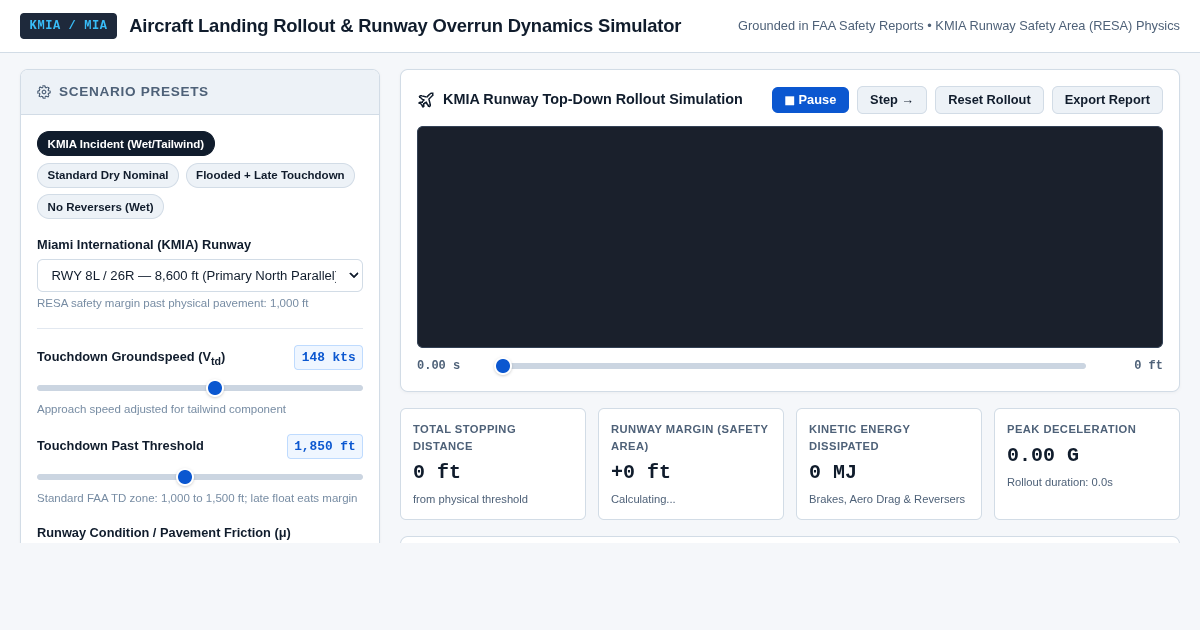
Task: Click the 1,850 ft touchdown value
Action: pos(325,447)
